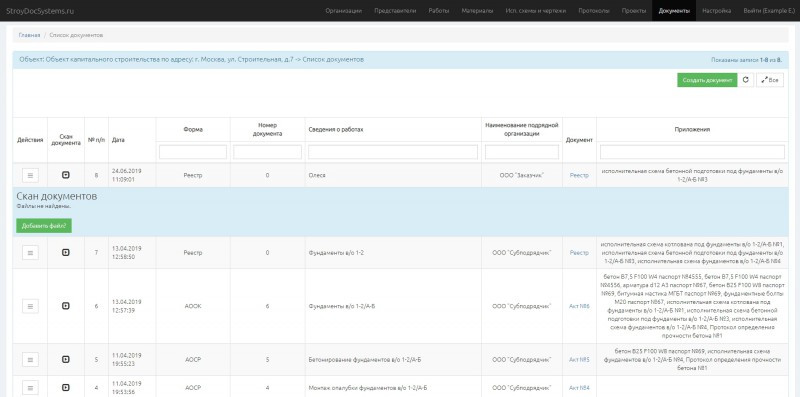This screenshot has width=800, height=397.
Task: Open the Реестр link in row 7
Action: tap(579, 253)
